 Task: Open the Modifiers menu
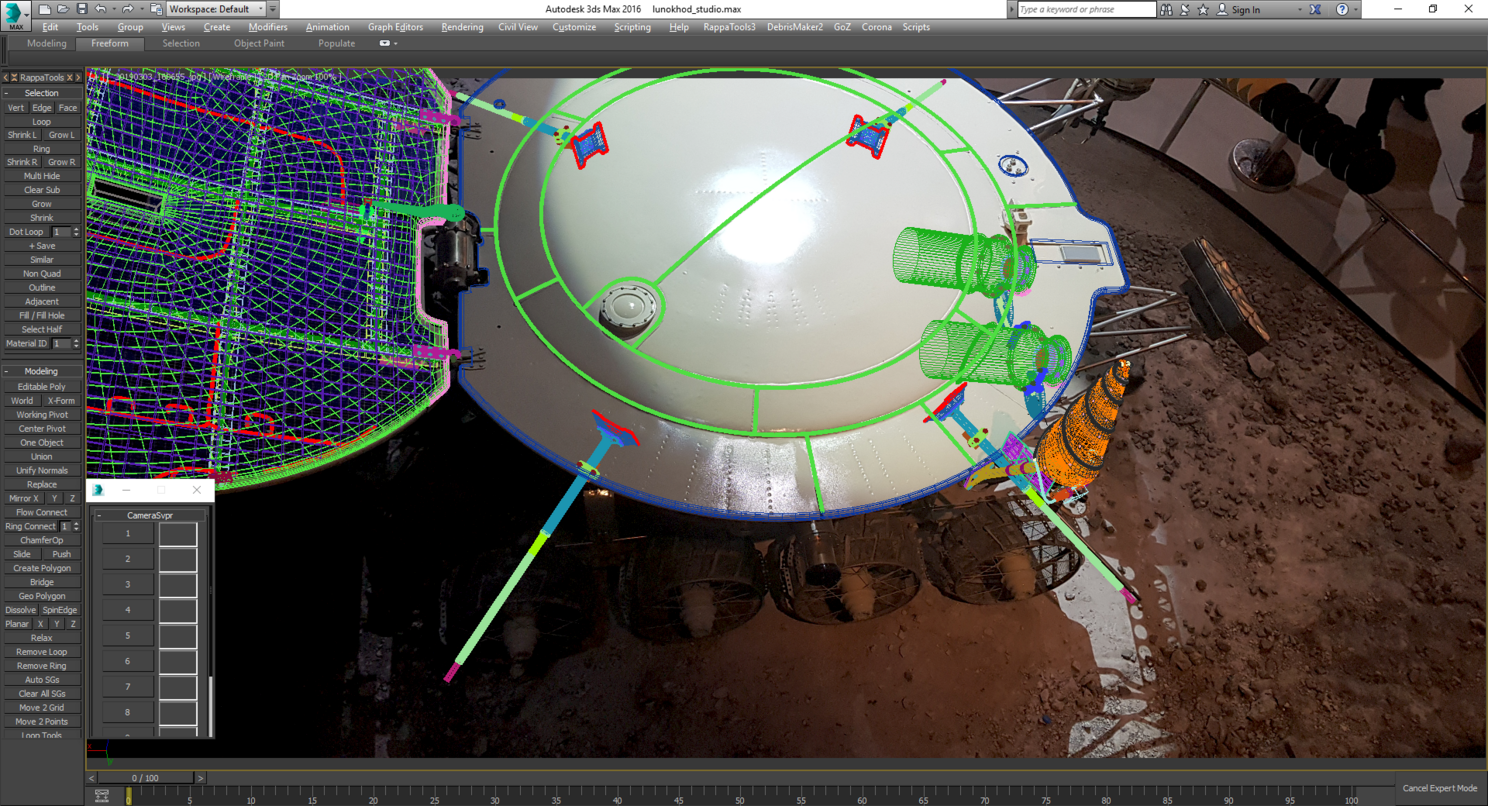click(268, 27)
